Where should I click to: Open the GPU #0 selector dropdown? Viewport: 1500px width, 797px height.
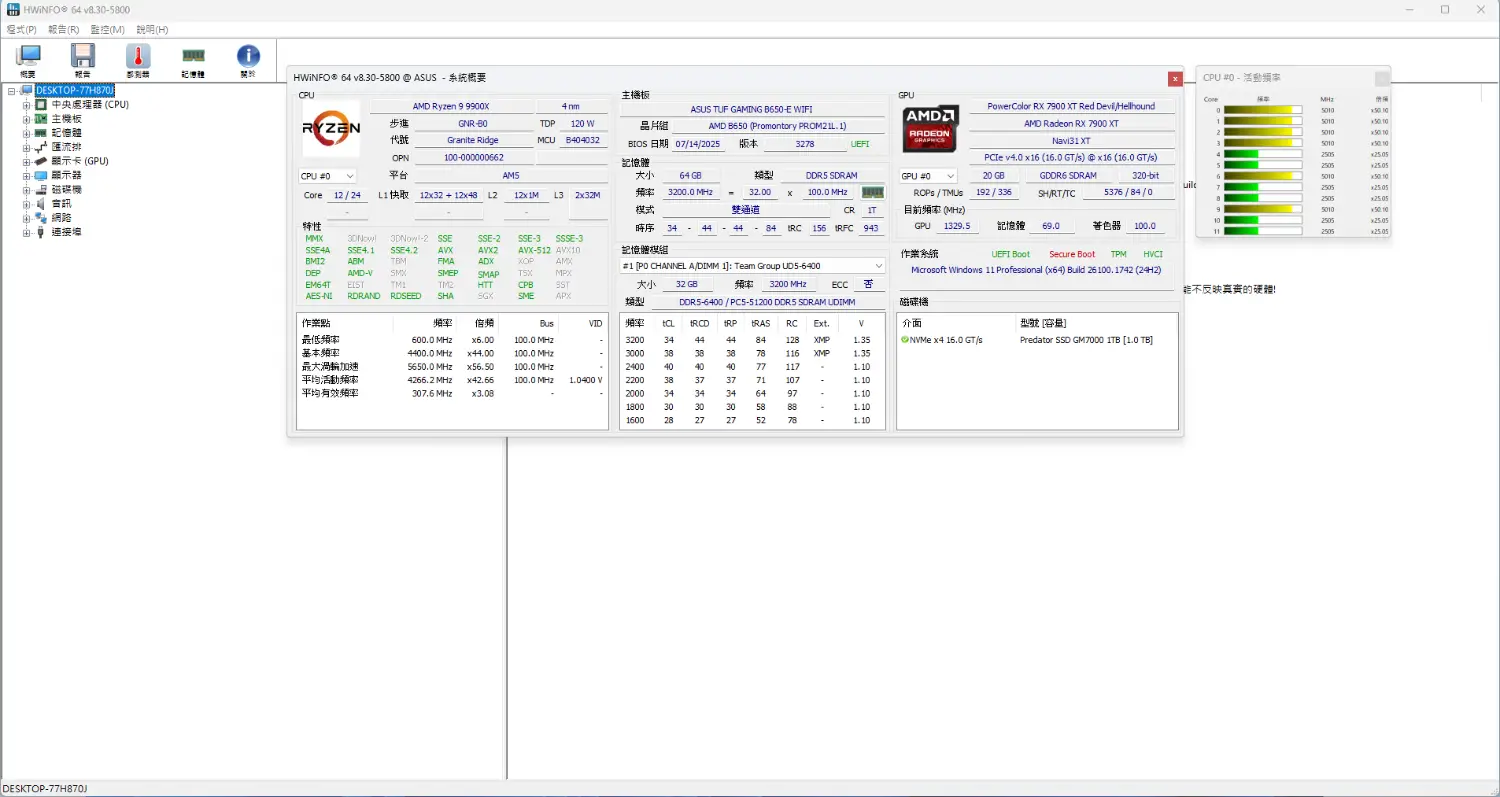tap(928, 176)
